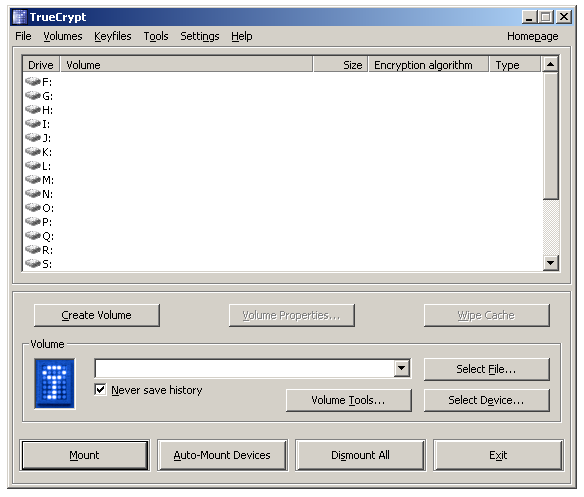The width and height of the screenshot is (584, 497).
Task: Open the Tools menu
Action: (156, 36)
